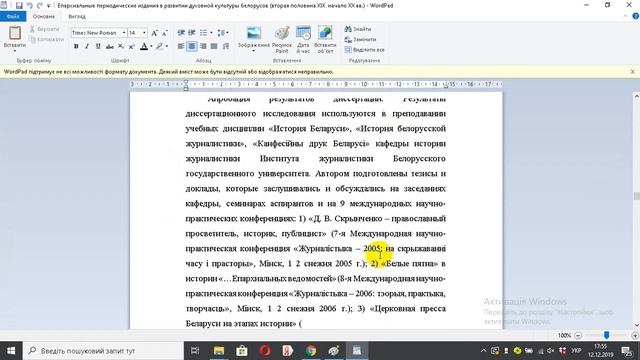The image size is (640, 360).
Task: Click the WordPad Help question mark icon
Action: coord(636,16)
